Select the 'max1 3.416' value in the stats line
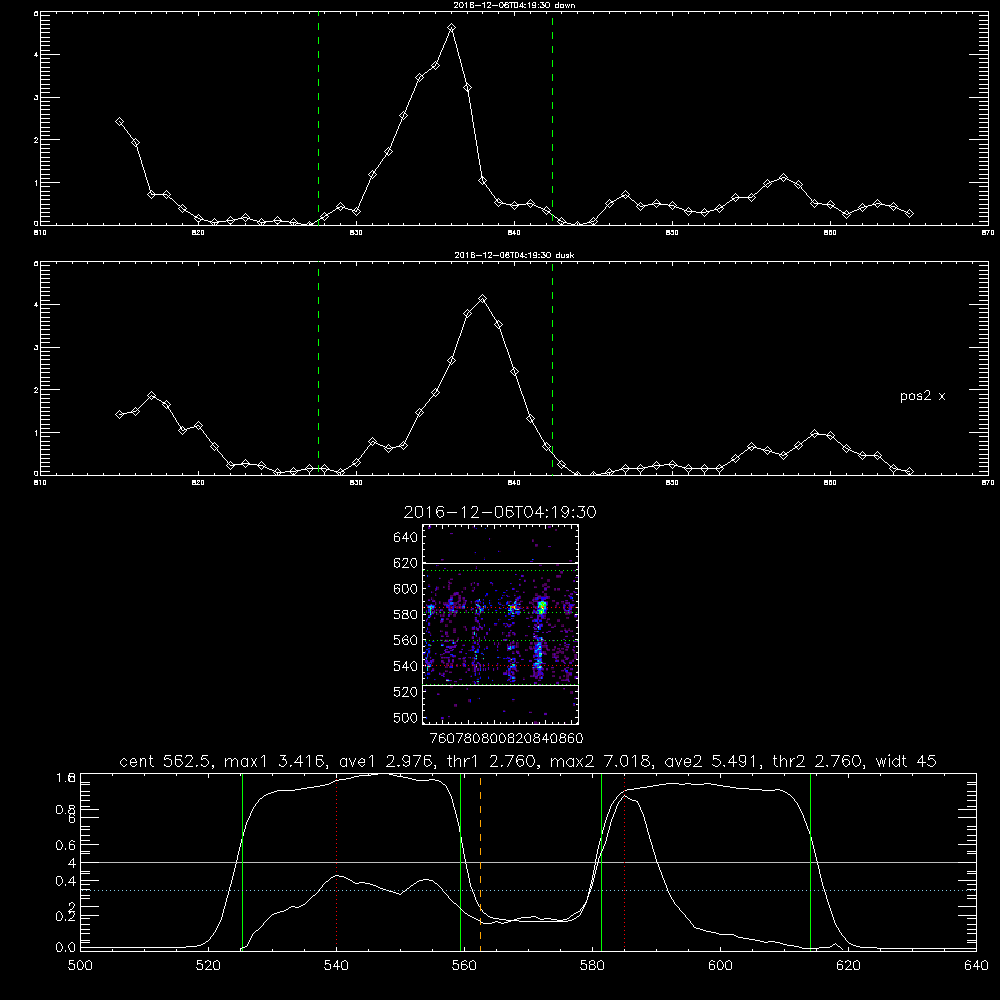This screenshot has width=1000, height=1000. tap(279, 761)
